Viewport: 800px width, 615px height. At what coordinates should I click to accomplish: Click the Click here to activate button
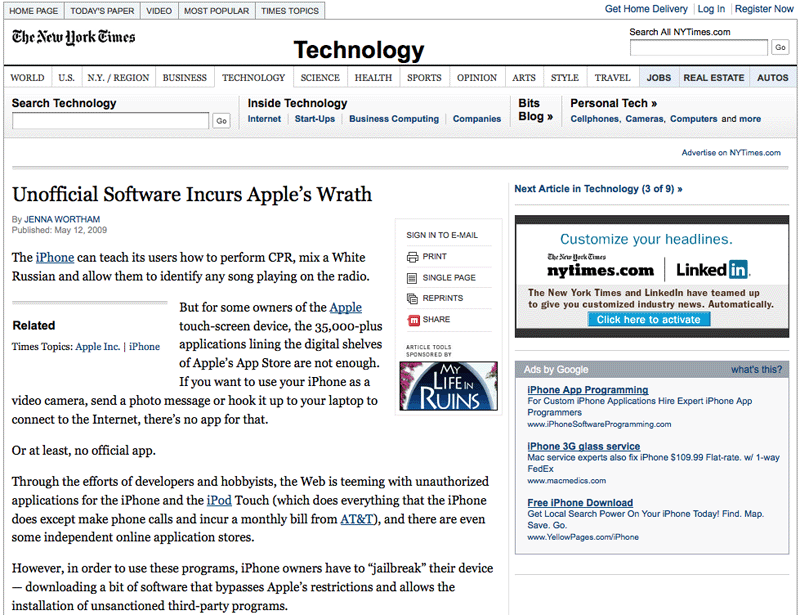pyautogui.click(x=649, y=320)
